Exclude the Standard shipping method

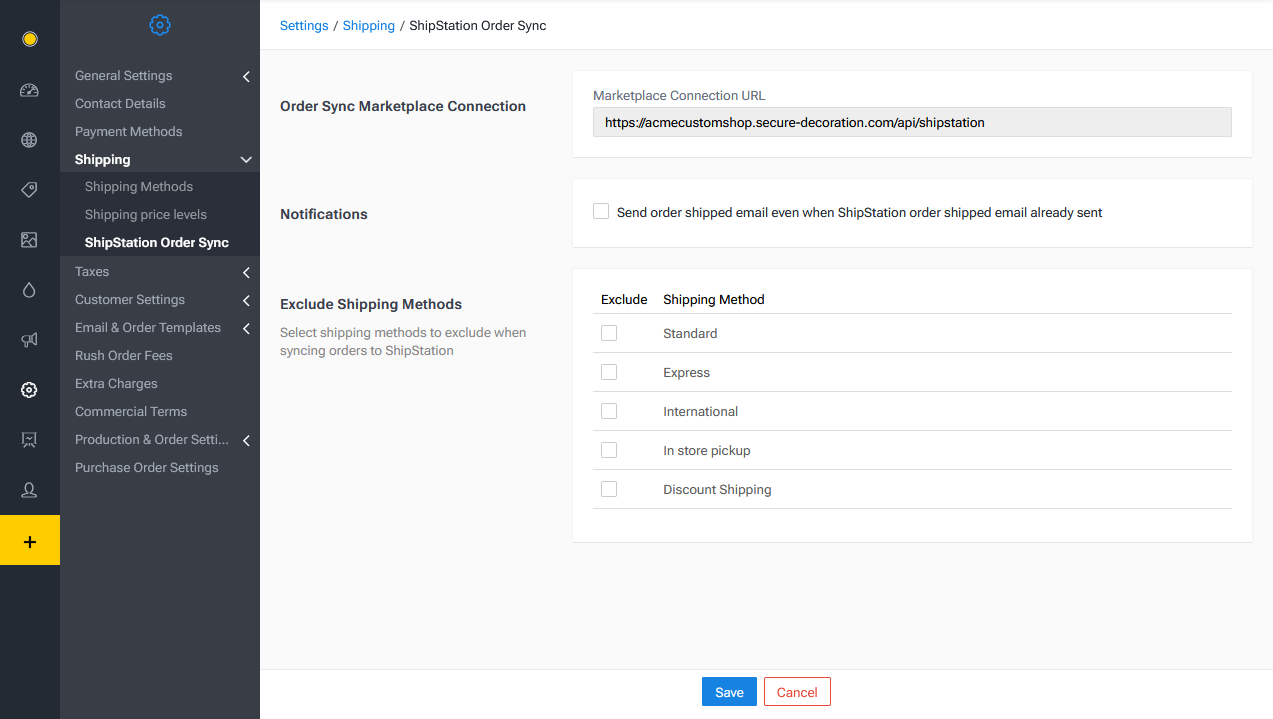(x=609, y=332)
